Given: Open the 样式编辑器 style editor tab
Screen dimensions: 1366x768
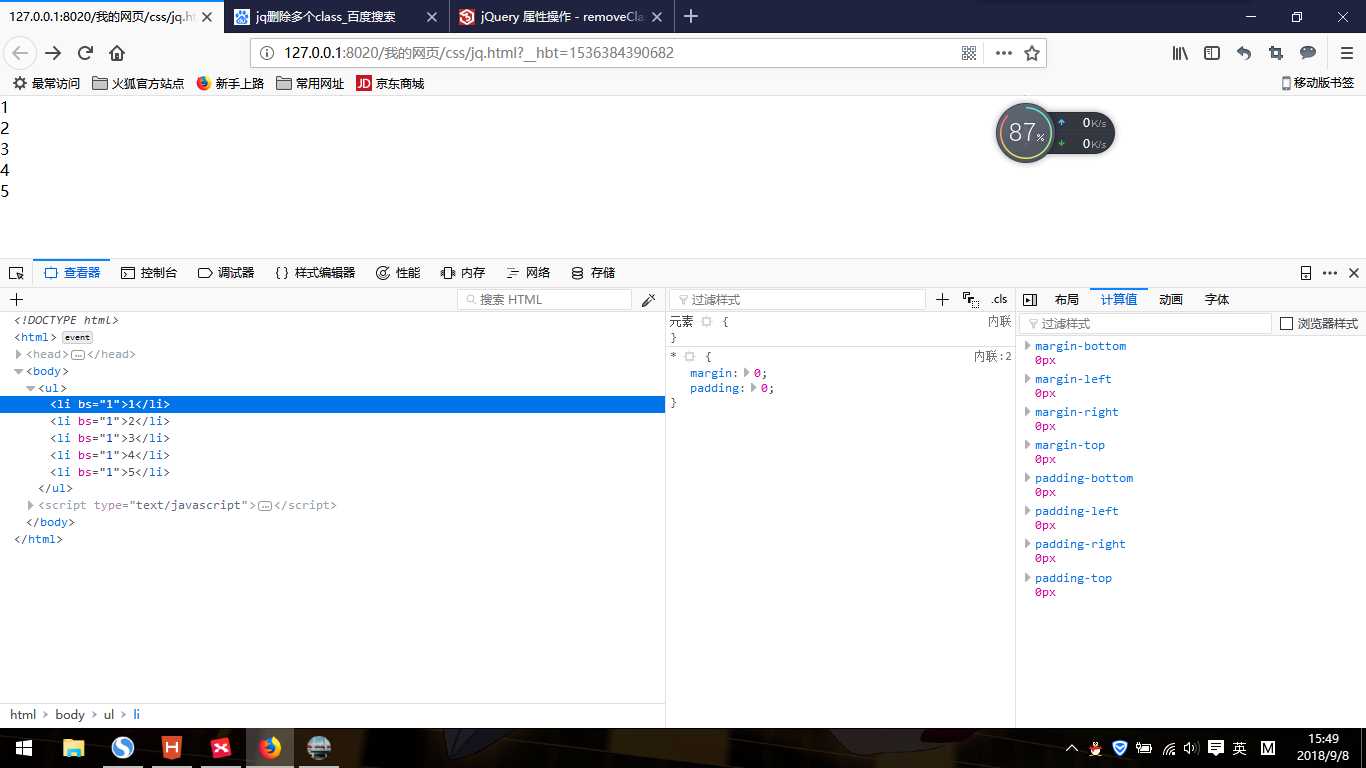Looking at the screenshot, I should point(315,273).
